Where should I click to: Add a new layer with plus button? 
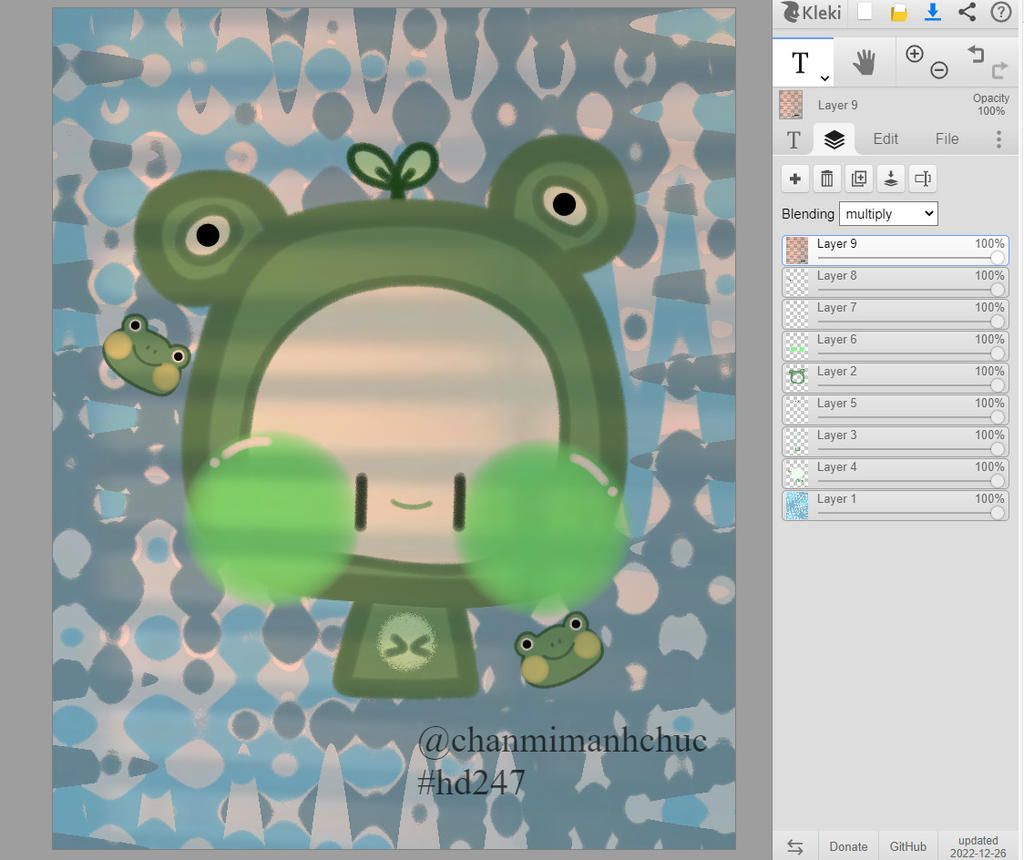pos(795,179)
